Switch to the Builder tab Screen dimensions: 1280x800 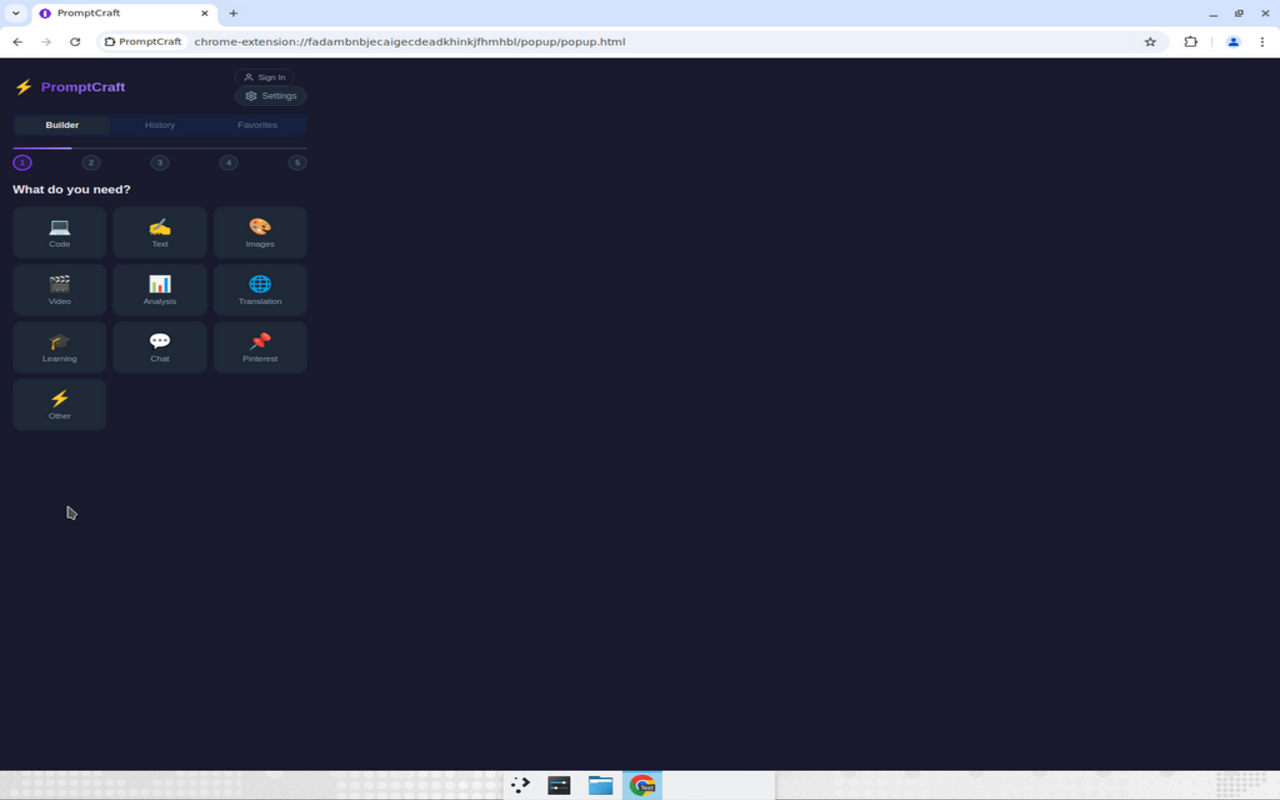point(62,125)
